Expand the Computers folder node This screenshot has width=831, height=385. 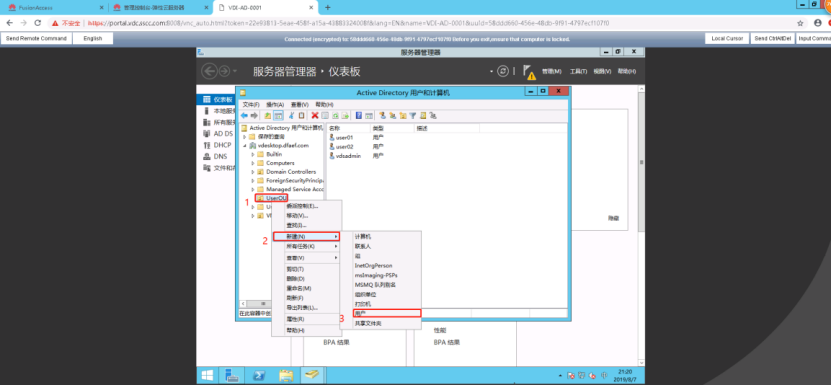(253, 163)
